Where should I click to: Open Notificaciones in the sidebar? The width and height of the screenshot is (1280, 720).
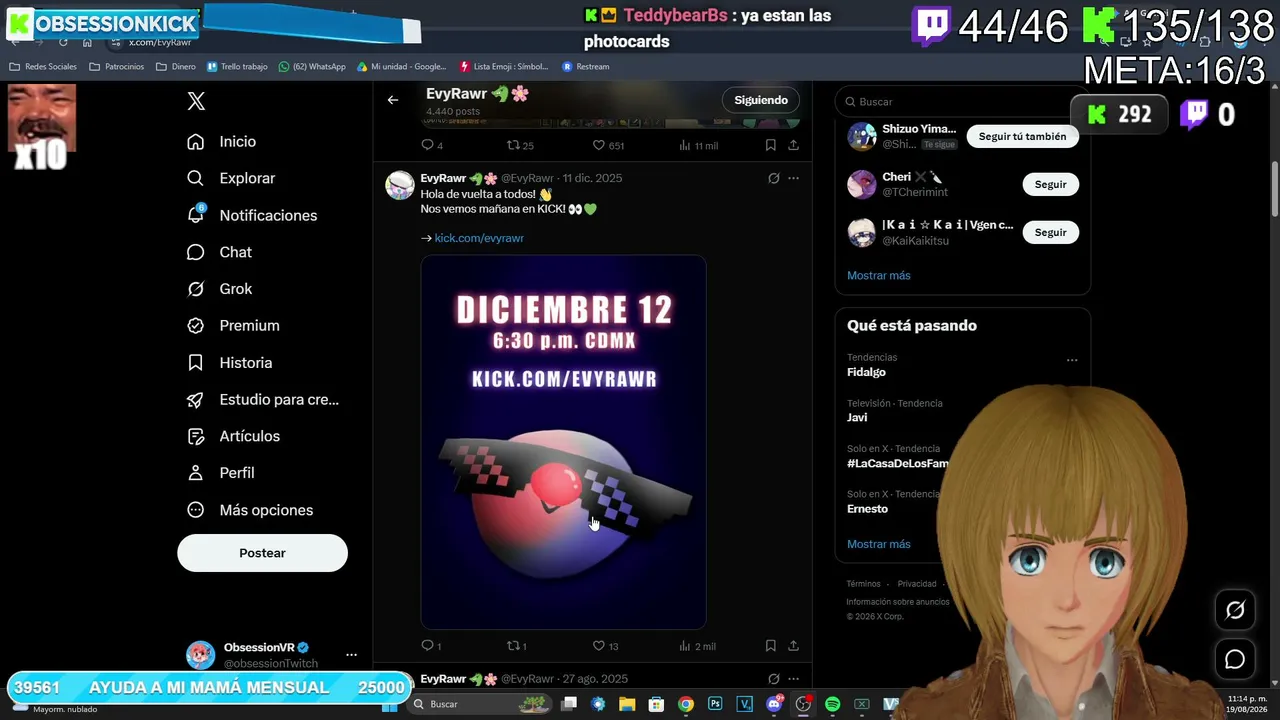coord(252,215)
